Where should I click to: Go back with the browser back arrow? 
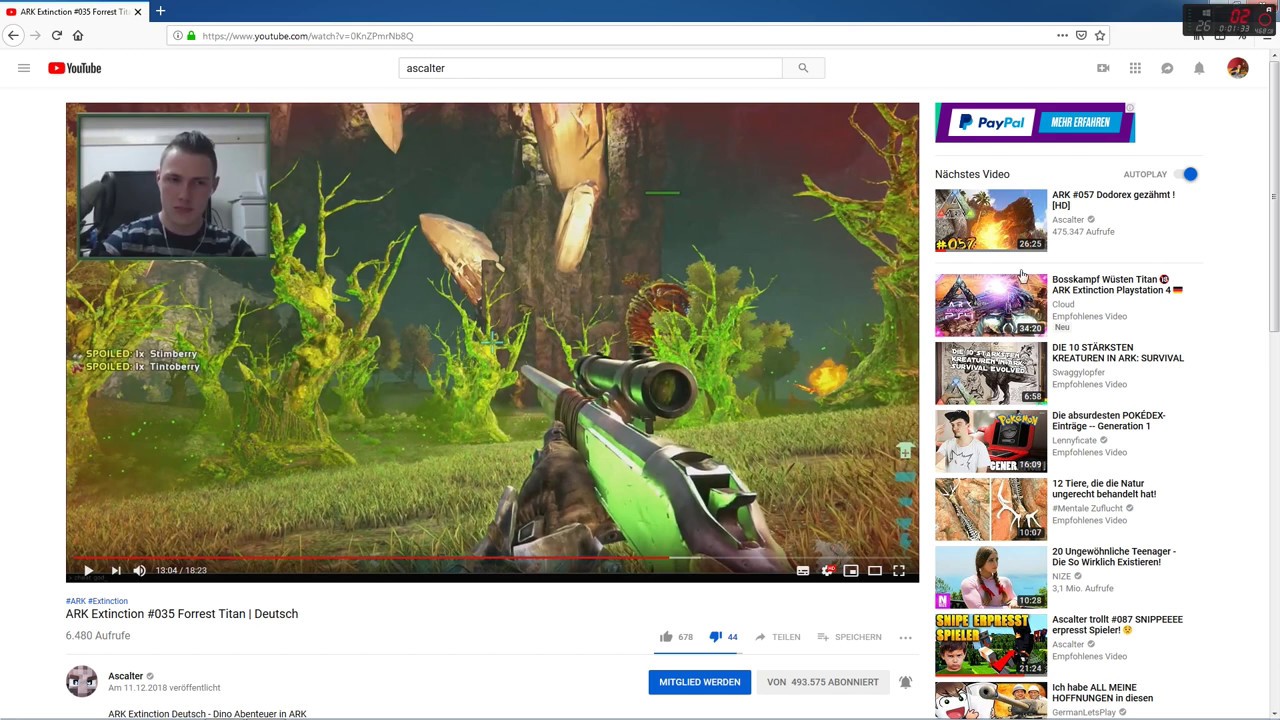tap(13, 35)
